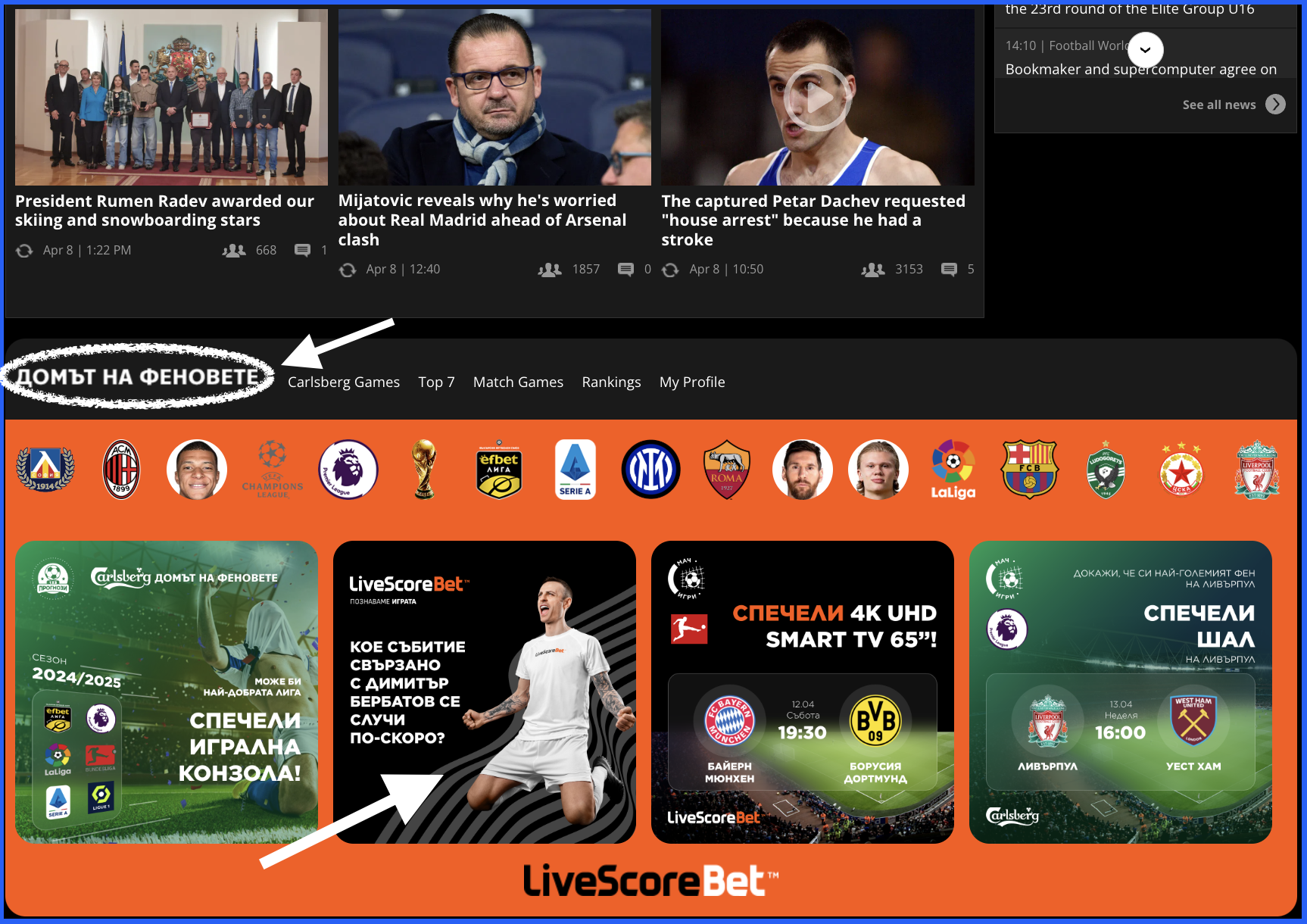Screen dimensions: 1307x924
Task: Click refresh icon beside Apr 8 1:22 PM
Action: click(24, 250)
